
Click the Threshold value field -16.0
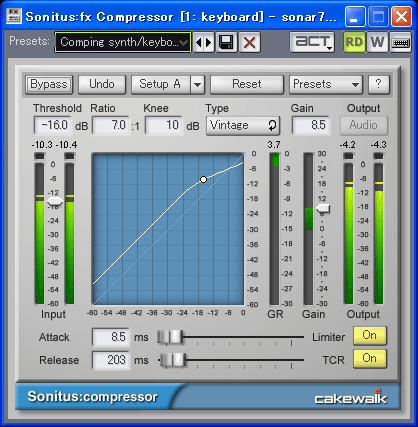53,125
